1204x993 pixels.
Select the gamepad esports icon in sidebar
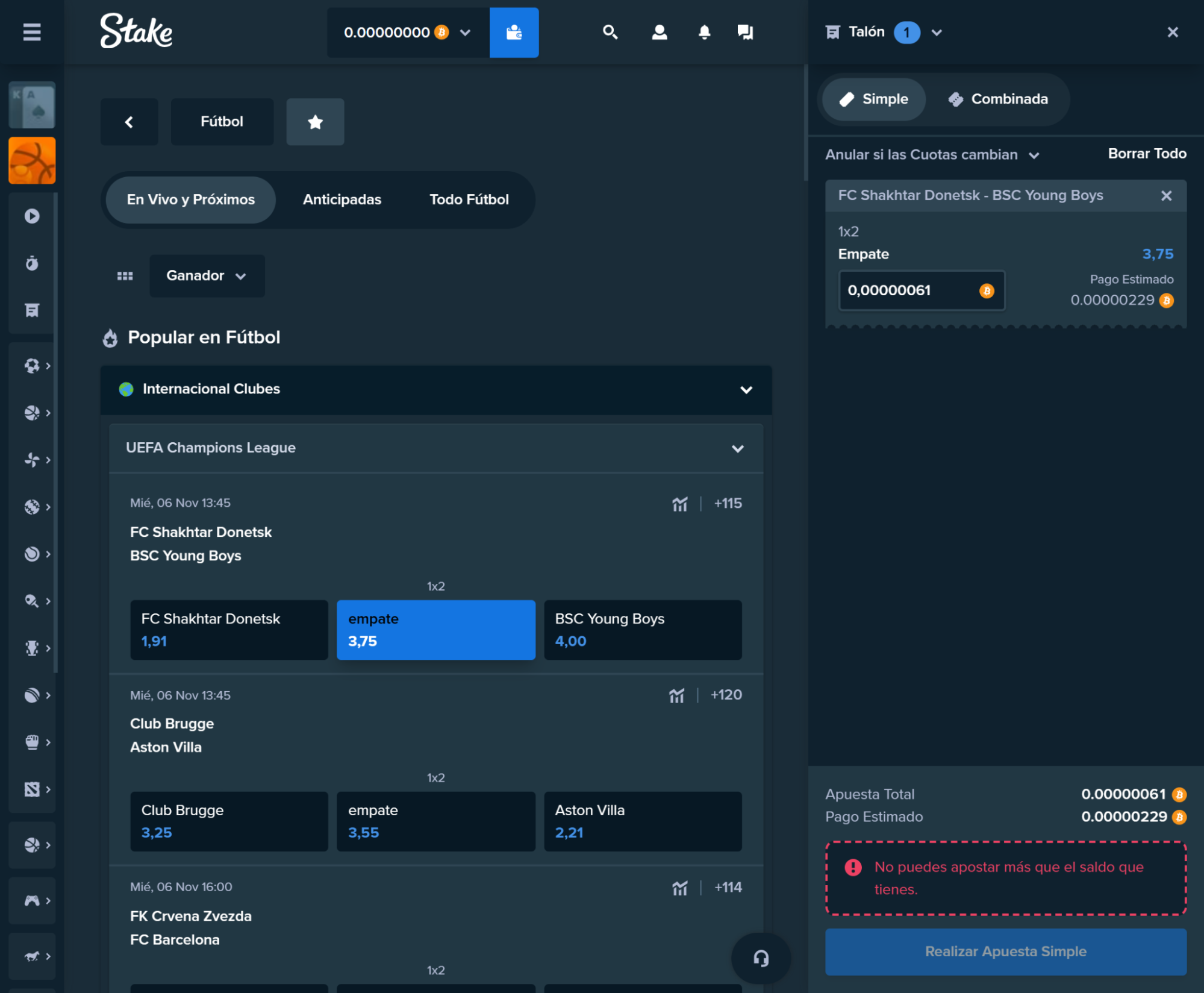coord(32,900)
